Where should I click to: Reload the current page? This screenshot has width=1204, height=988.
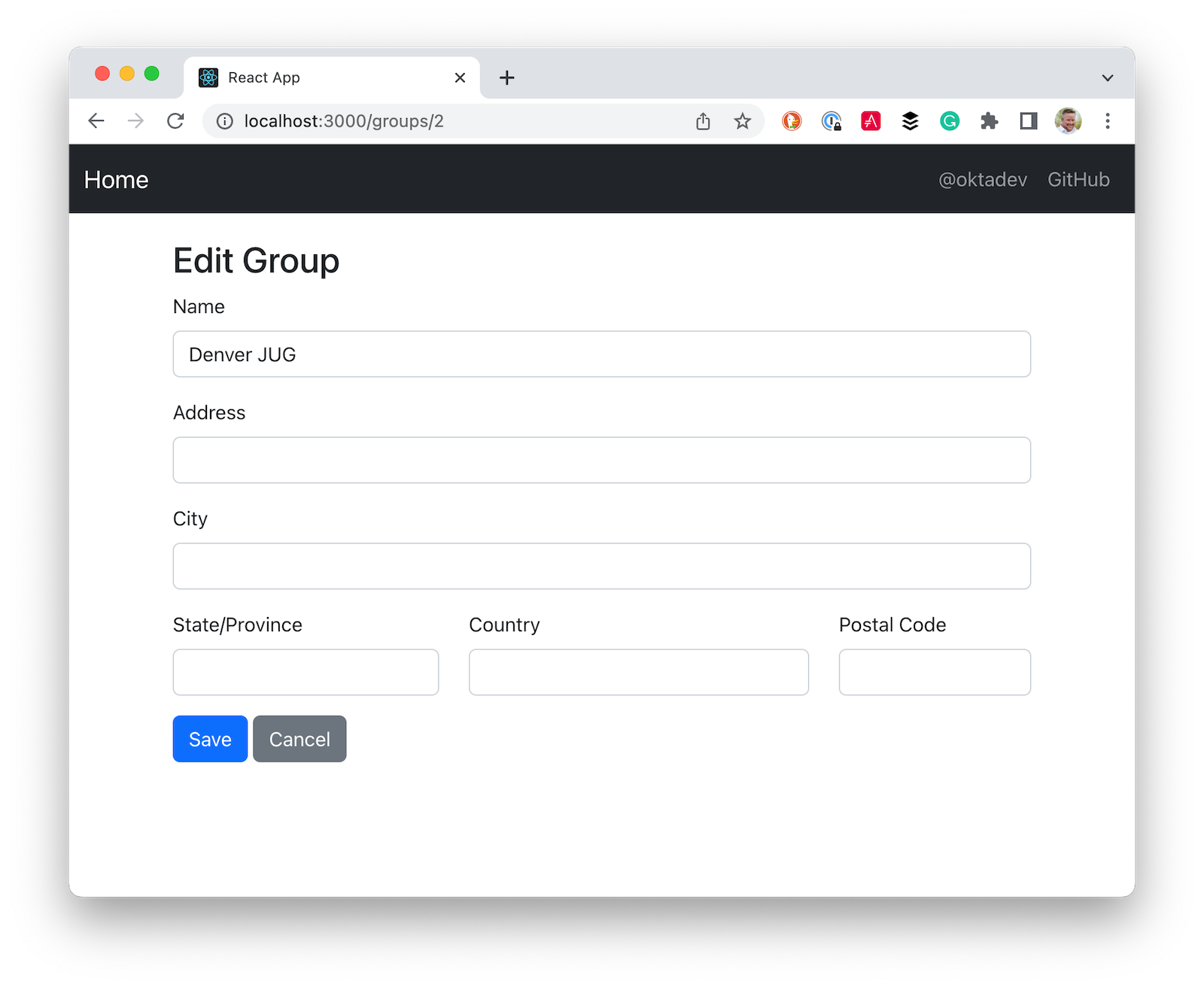pos(175,121)
